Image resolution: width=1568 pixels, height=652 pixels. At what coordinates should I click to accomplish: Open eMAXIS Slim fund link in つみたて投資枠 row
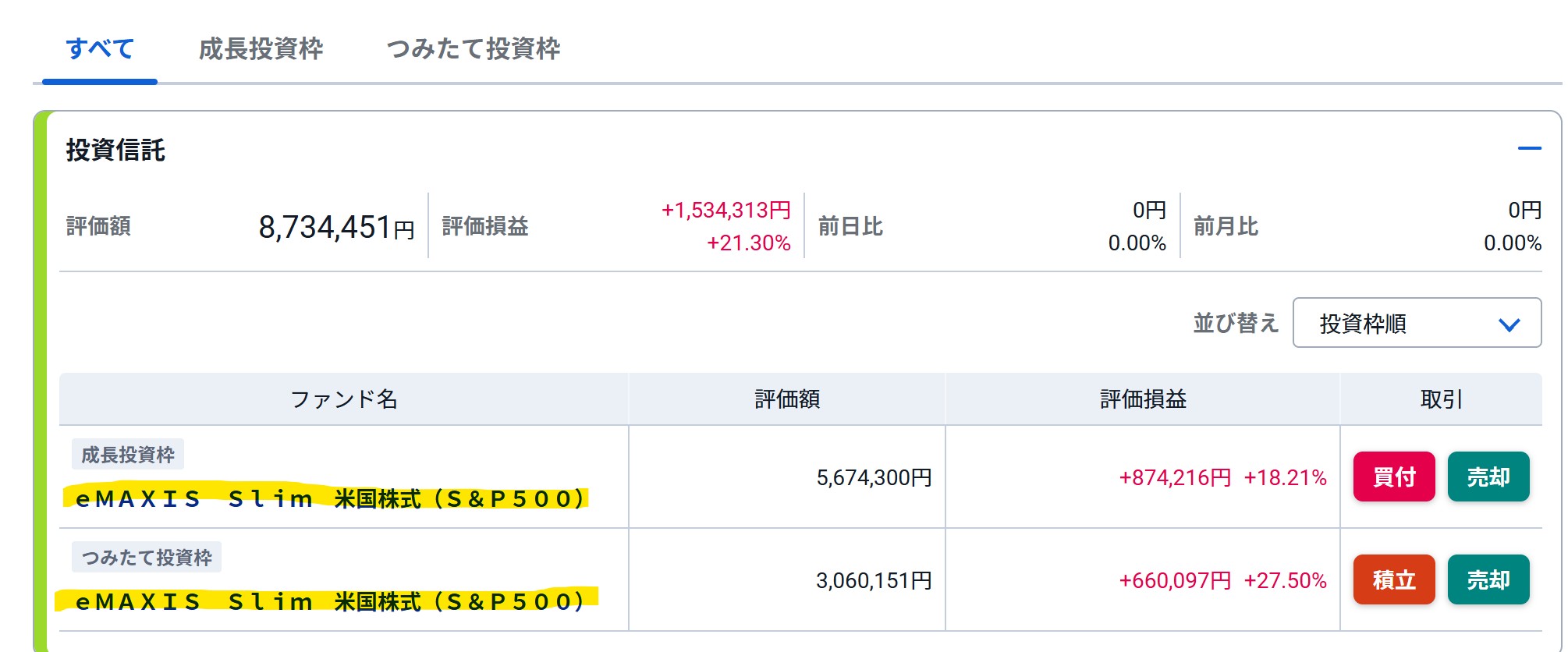point(330,602)
